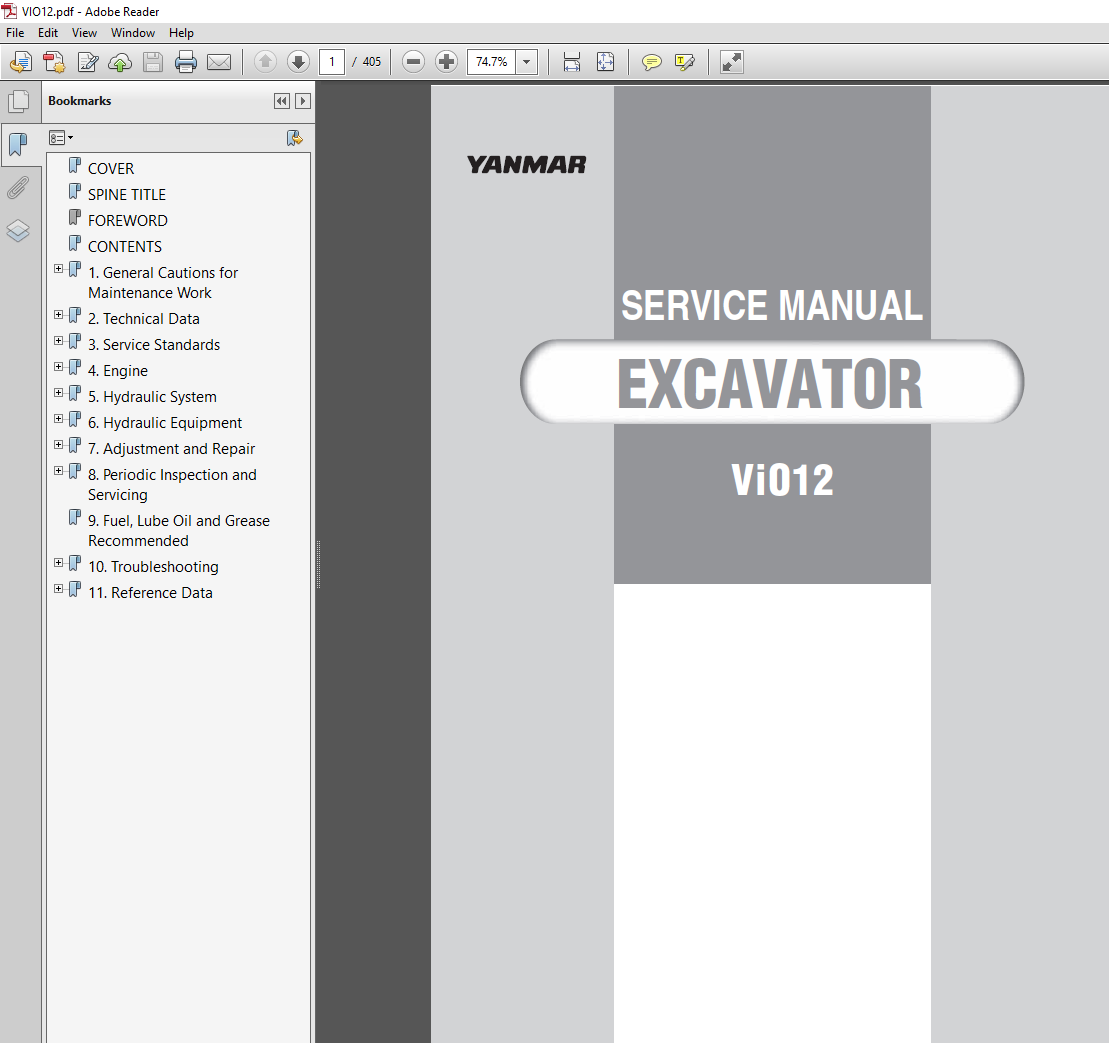This screenshot has height=1043, width=1109.
Task: Click the expand panel right-arrow button
Action: point(303,101)
